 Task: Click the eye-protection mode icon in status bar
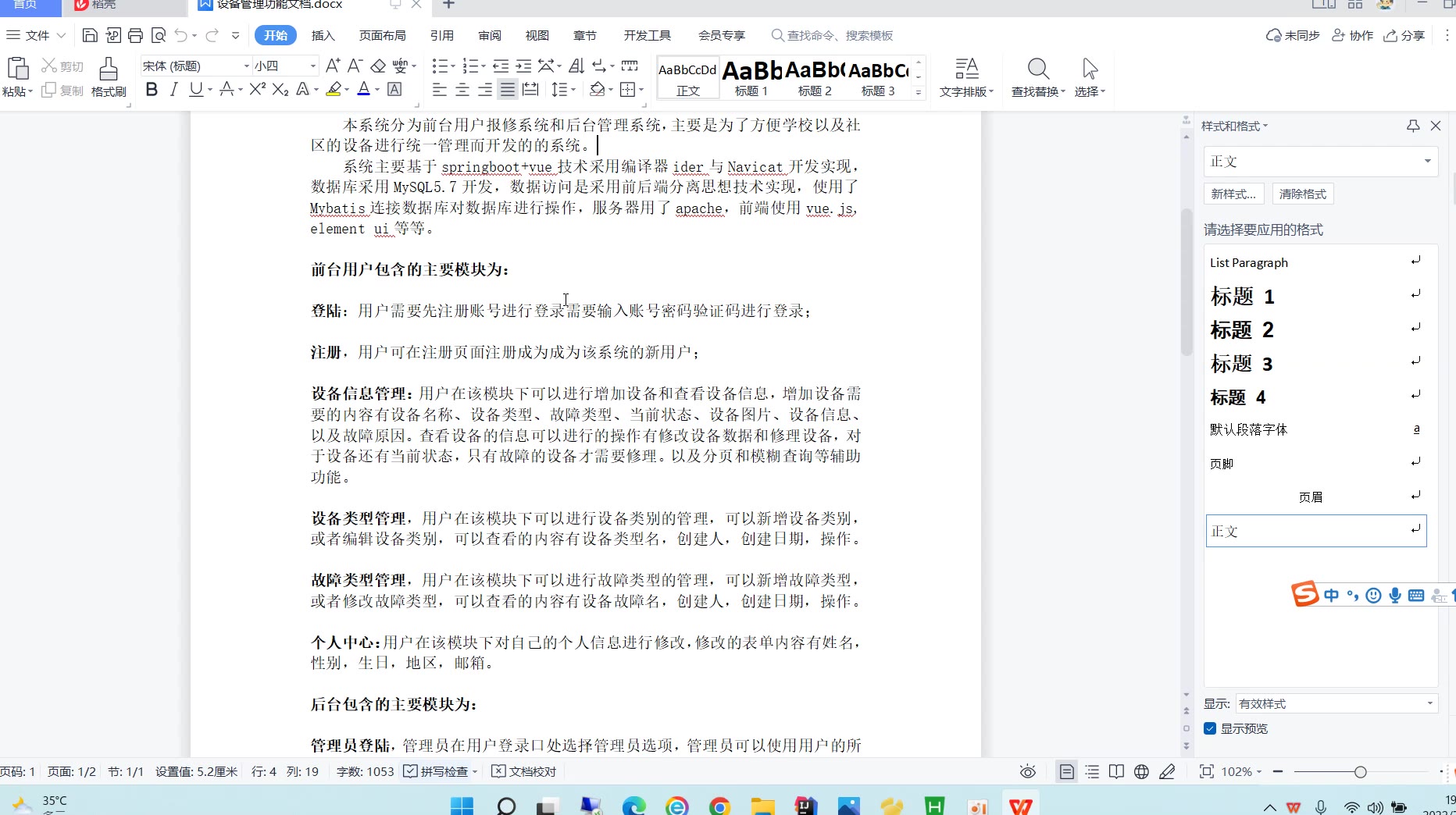click(x=1028, y=771)
